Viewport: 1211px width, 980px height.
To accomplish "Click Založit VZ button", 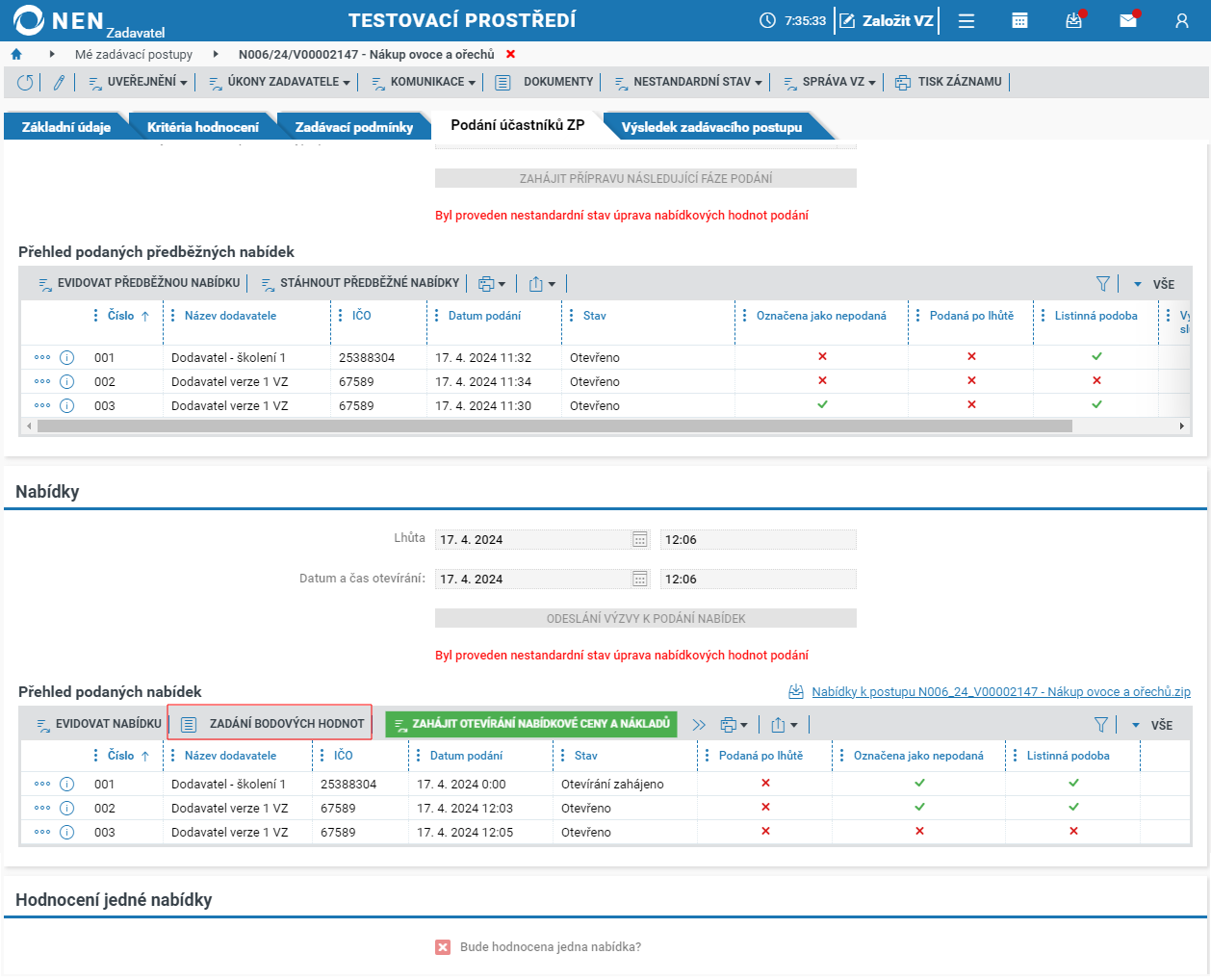I will click(x=887, y=20).
